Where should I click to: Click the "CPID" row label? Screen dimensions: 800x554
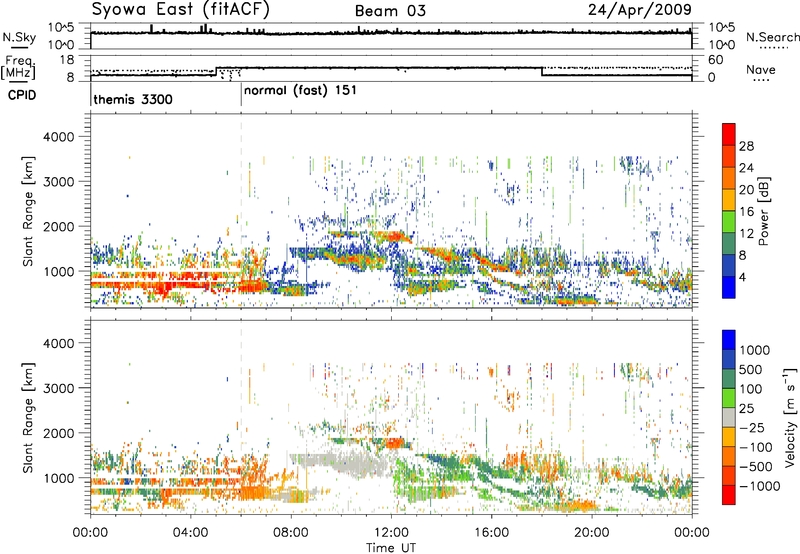(22, 95)
